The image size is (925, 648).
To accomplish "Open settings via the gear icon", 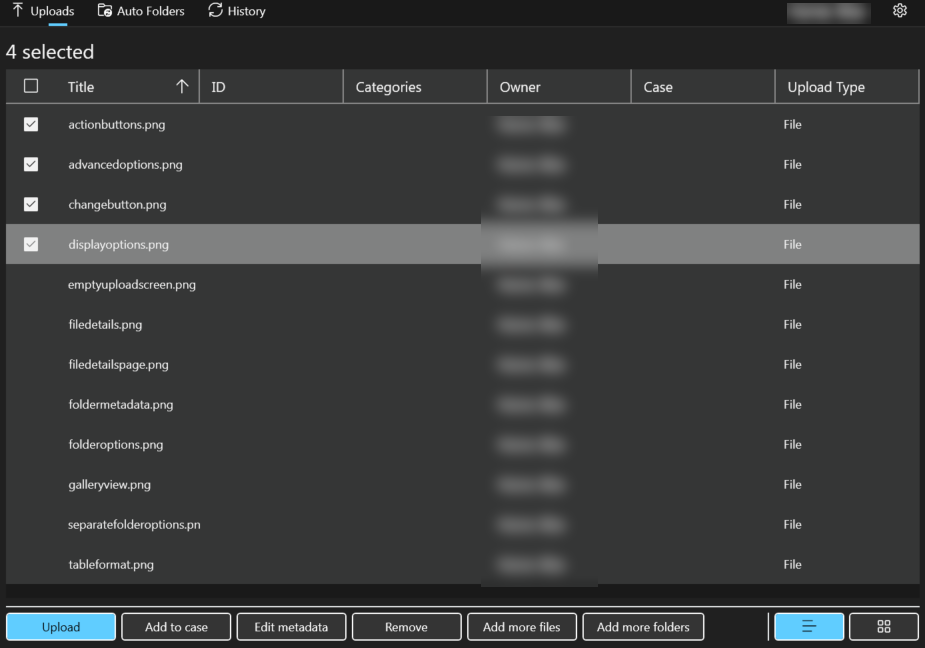I will pos(899,11).
